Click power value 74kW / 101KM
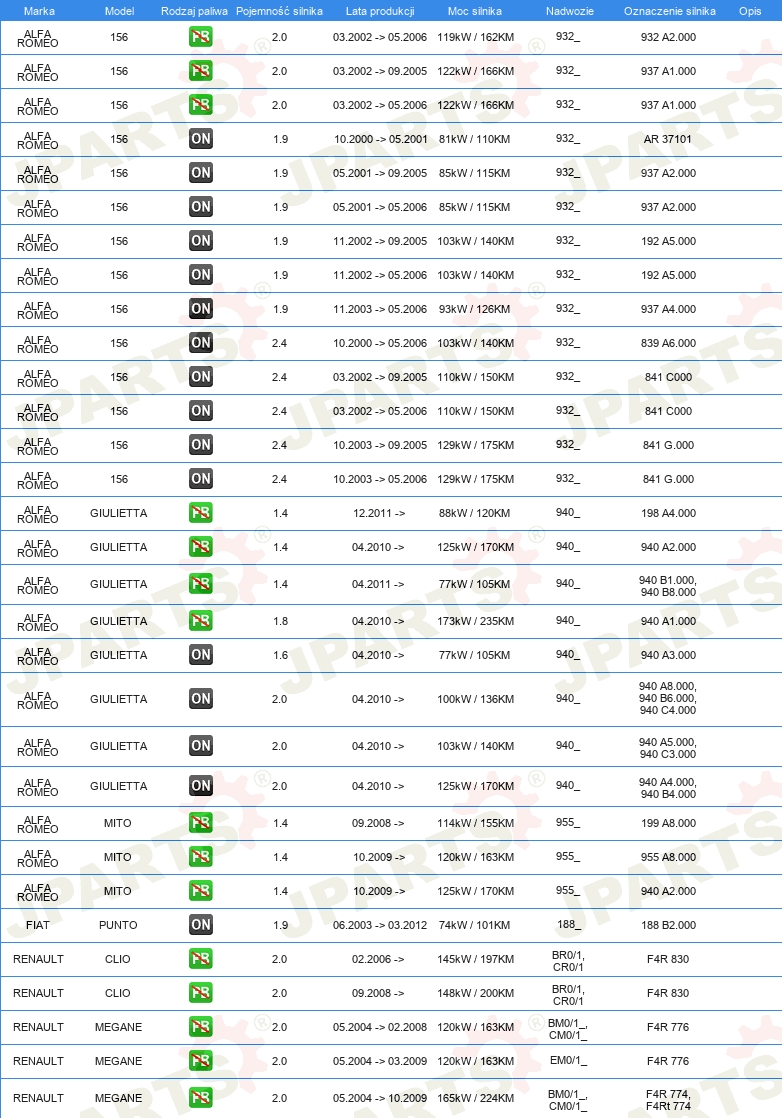The width and height of the screenshot is (782, 1118). [475, 925]
